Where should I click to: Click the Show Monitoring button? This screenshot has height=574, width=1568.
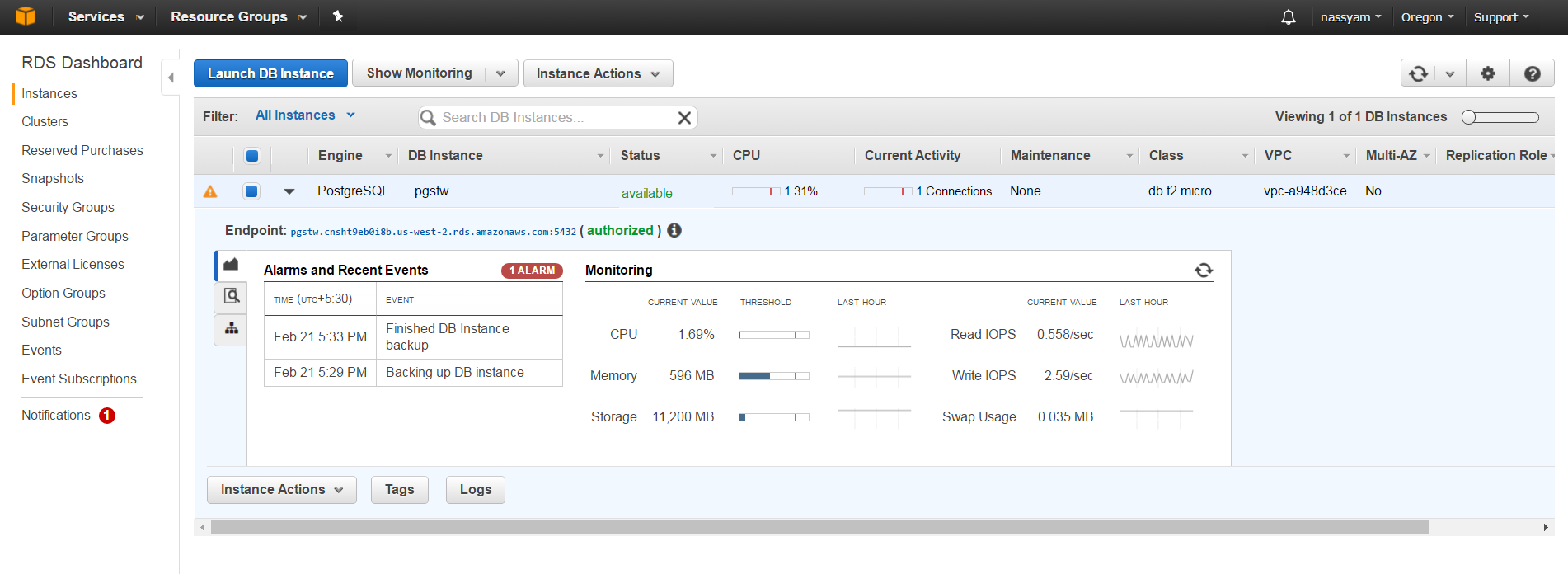[x=419, y=73]
